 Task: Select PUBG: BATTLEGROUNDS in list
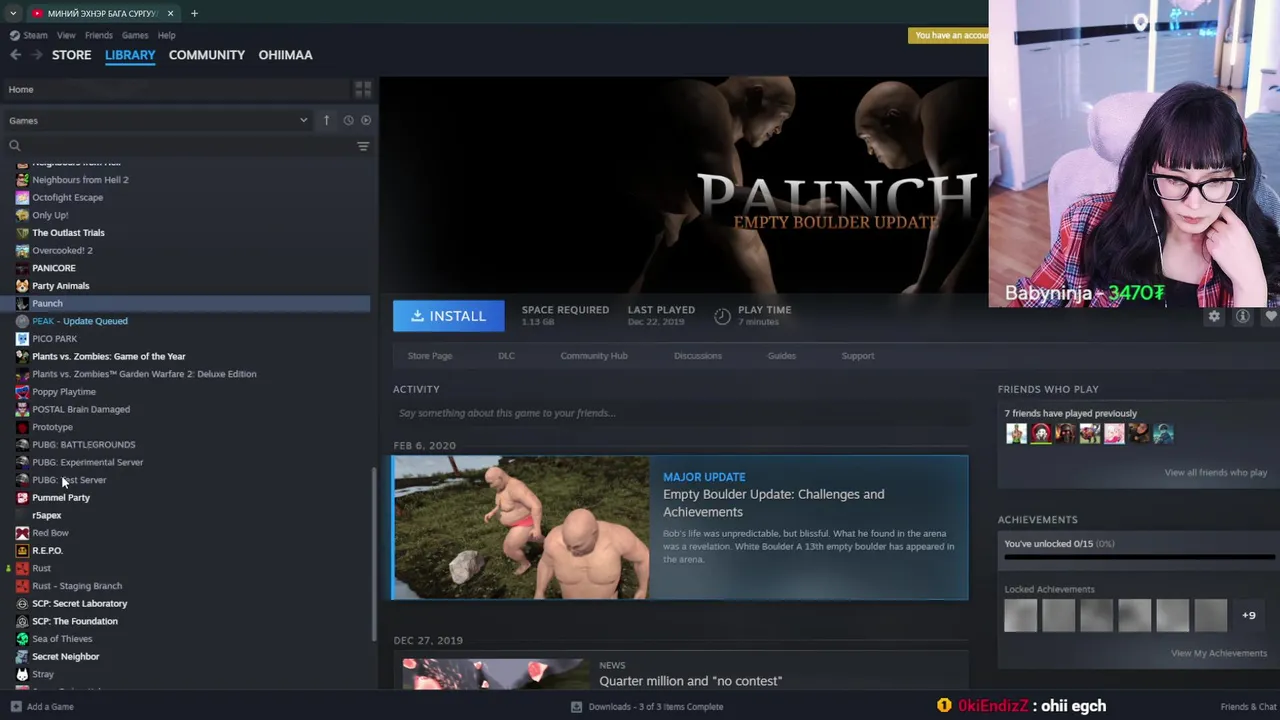[83, 444]
